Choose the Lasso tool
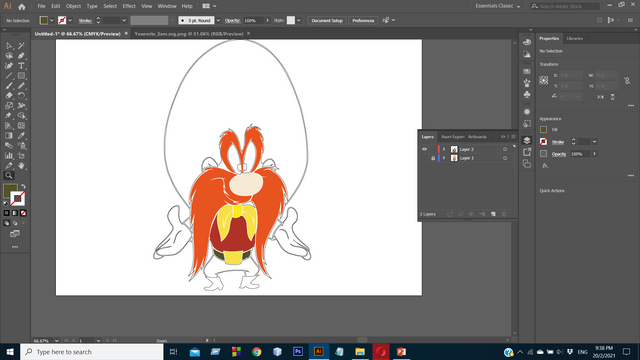Screen dimensions: 640x360 click(x=9, y=56)
